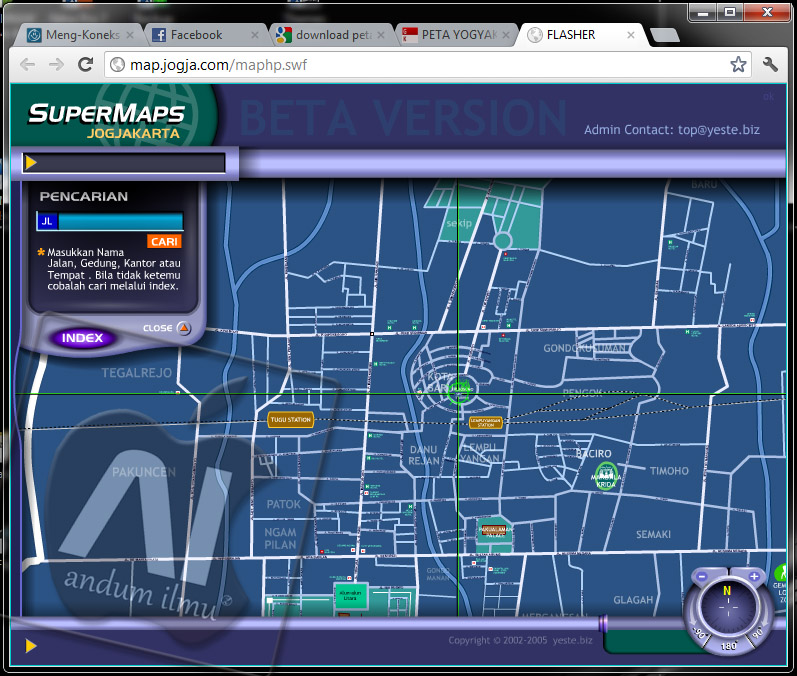The image size is (797, 676).
Task: Click the PATOK area label
Action: (x=284, y=504)
